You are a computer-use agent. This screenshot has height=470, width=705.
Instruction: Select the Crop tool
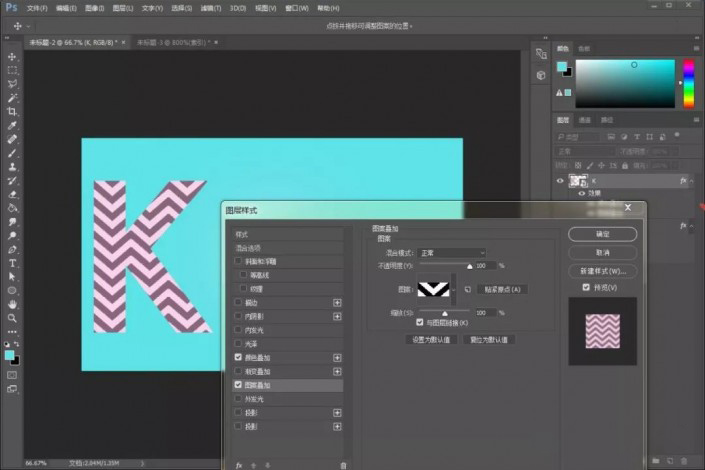click(12, 111)
